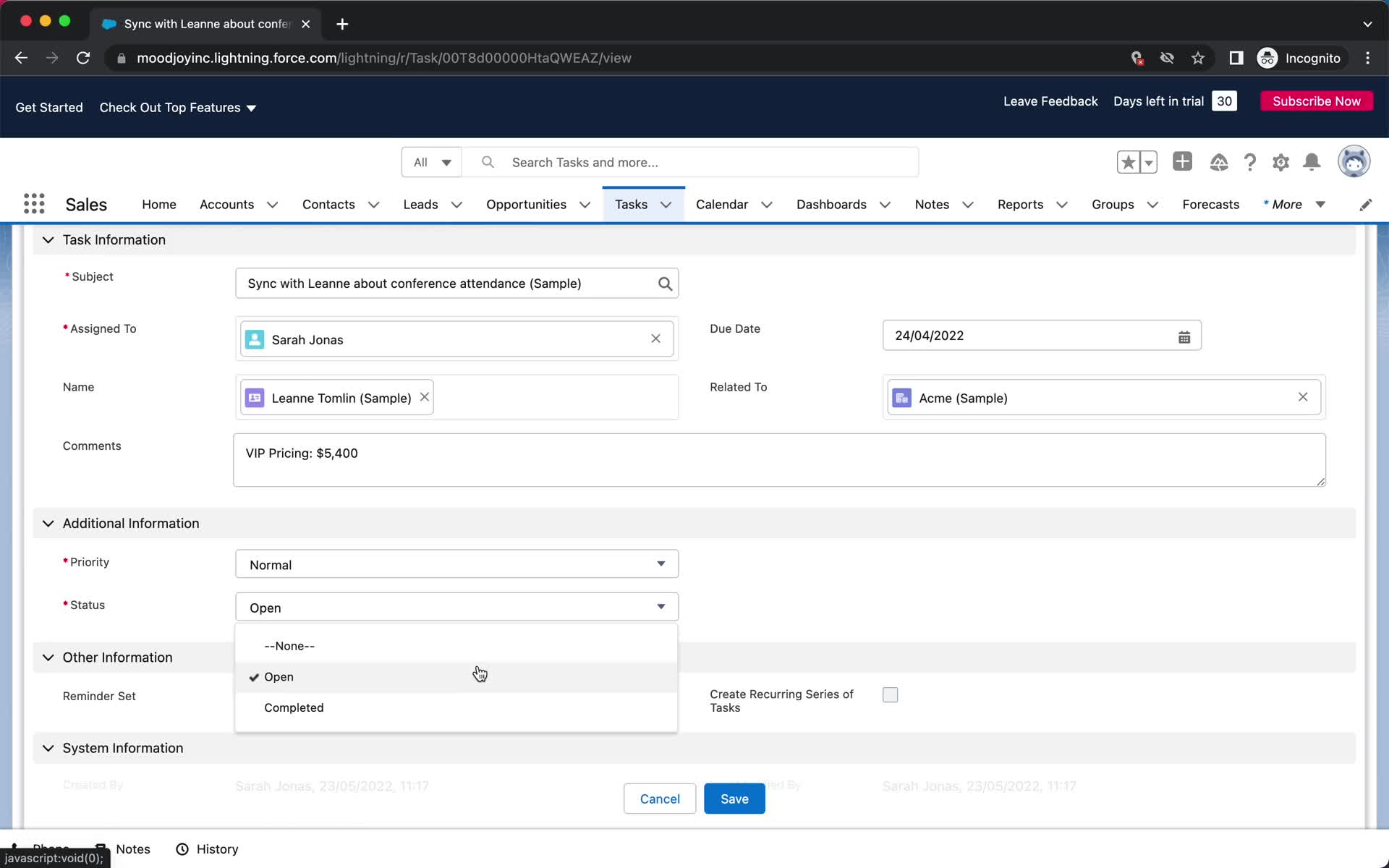Clear Acme (Sample) from Related To
The height and width of the screenshot is (868, 1389).
click(1303, 397)
